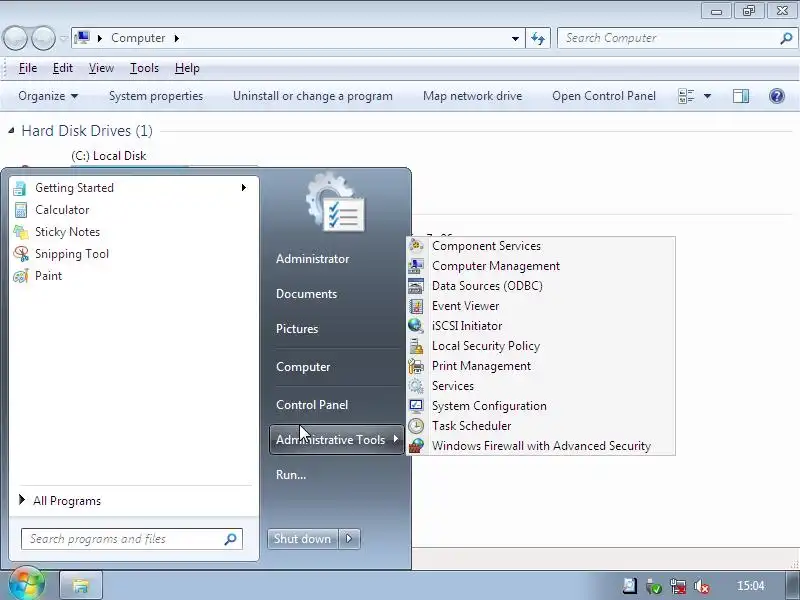Click the green shield tray icon
This screenshot has width=800, height=600.
pos(654,587)
